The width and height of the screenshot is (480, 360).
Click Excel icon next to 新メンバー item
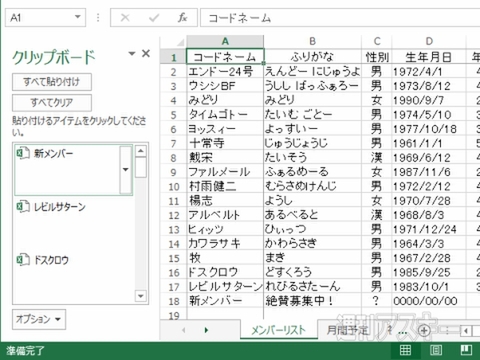click(23, 153)
